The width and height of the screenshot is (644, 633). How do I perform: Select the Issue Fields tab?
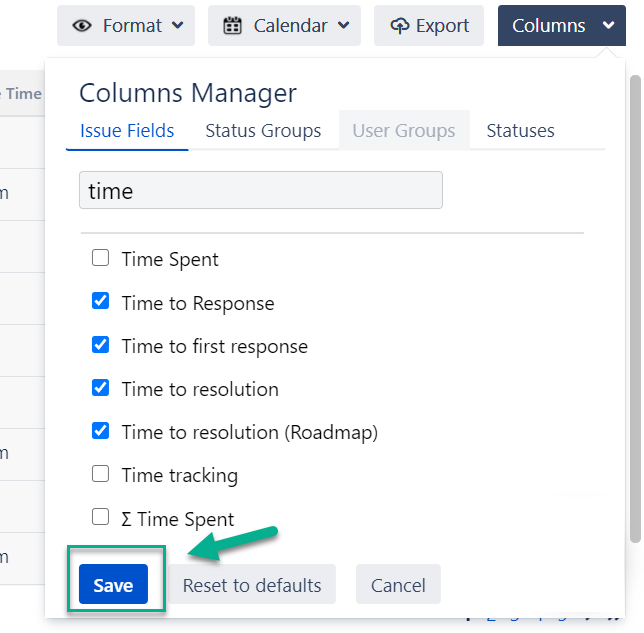pyautogui.click(x=127, y=131)
